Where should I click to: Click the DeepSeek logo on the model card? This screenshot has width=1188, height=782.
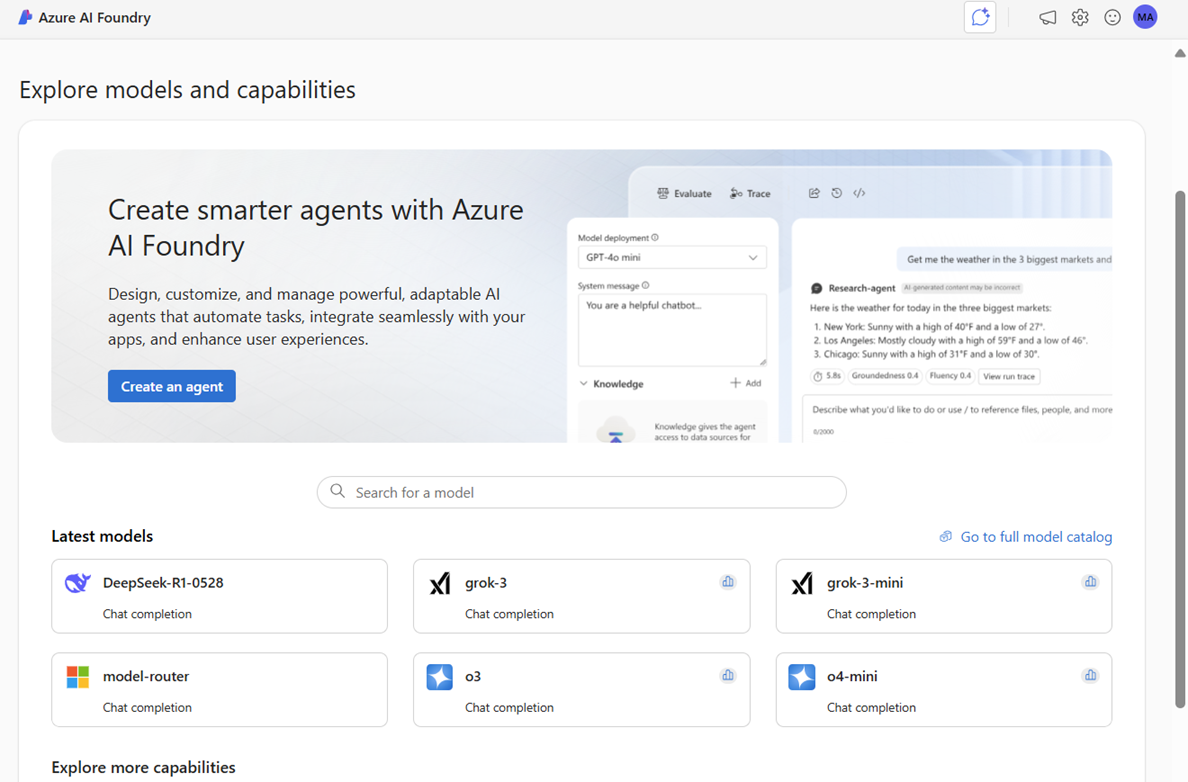click(77, 582)
